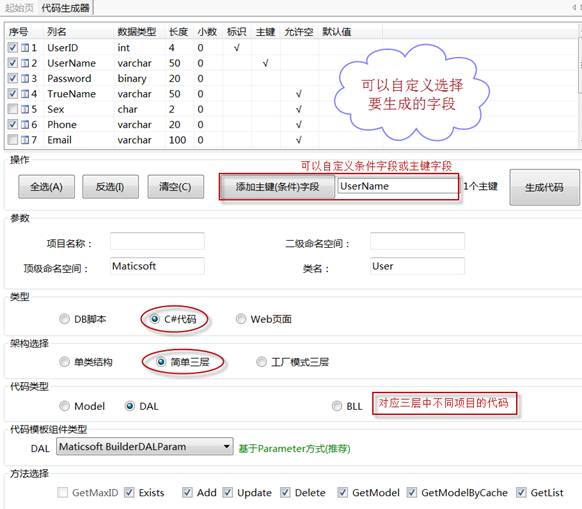The width and height of the screenshot is (582, 509).
Task: Select the DAL code type radio
Action: click(x=130, y=406)
